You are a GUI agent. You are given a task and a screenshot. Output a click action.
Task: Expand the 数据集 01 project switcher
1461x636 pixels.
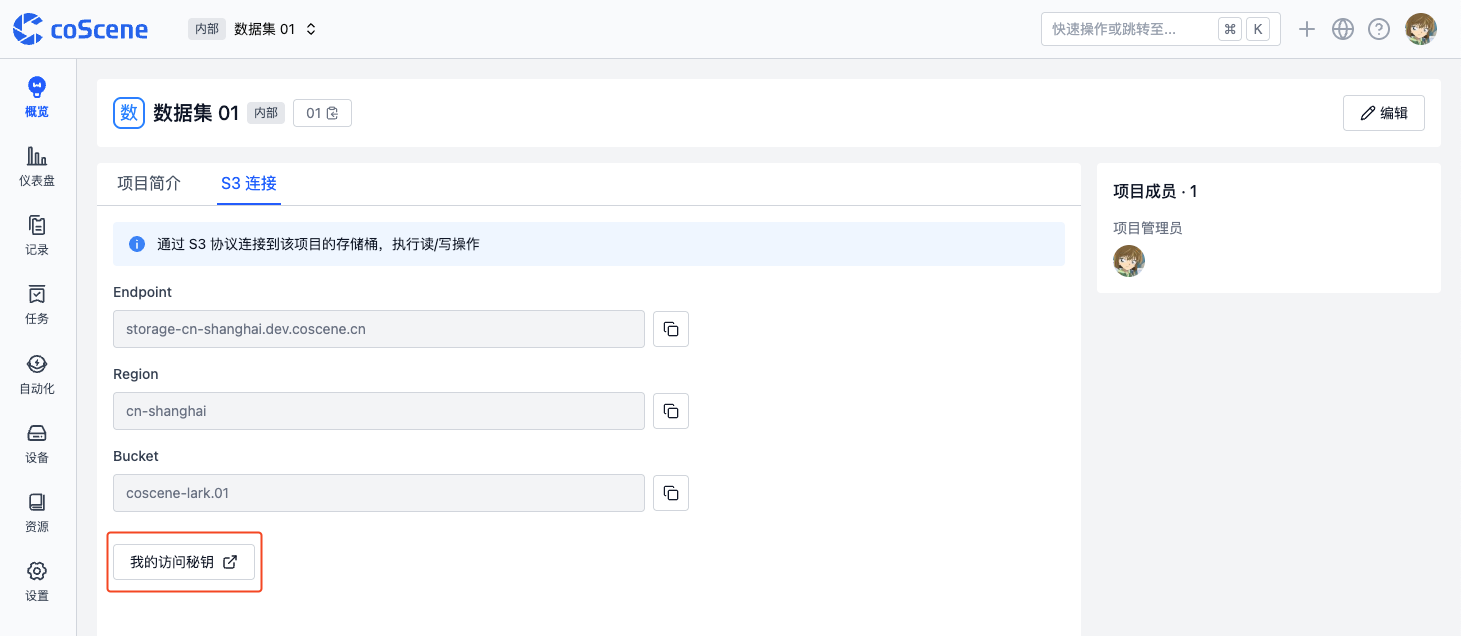pos(275,29)
